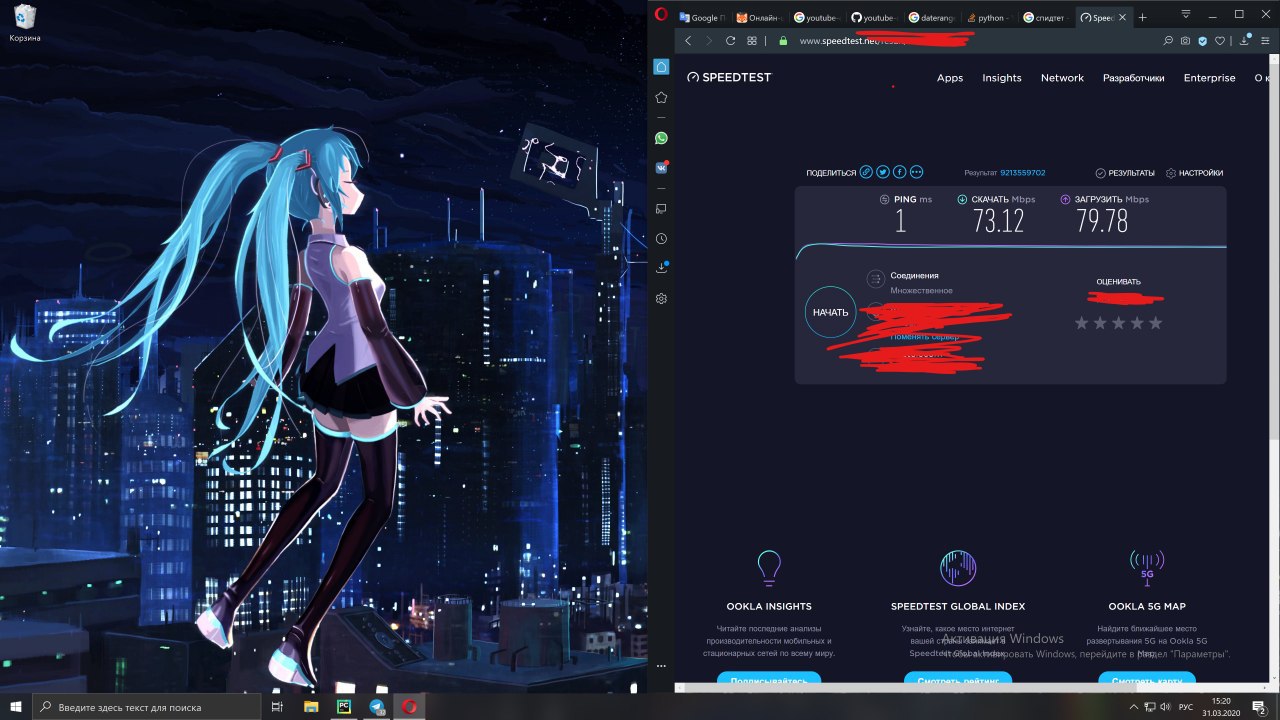Click Windows taskbar search box

point(147,706)
